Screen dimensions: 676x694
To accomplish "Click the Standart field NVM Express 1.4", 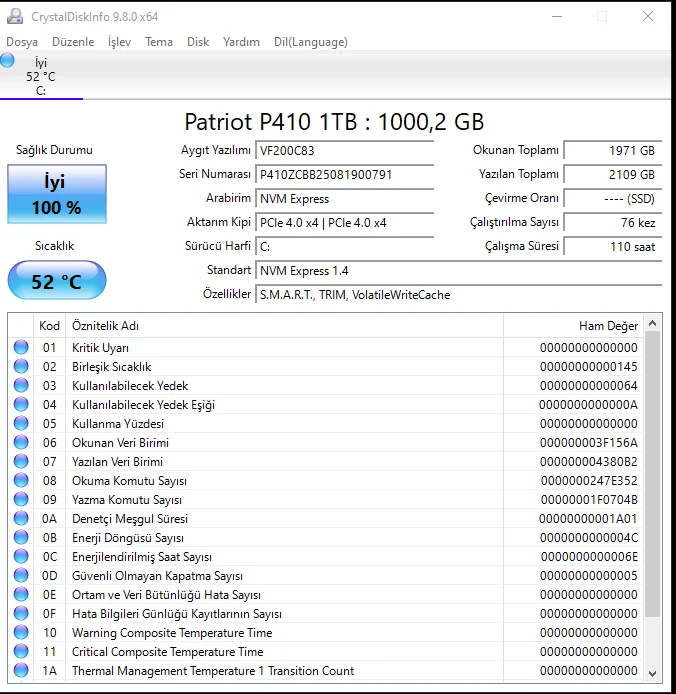I will coord(459,270).
